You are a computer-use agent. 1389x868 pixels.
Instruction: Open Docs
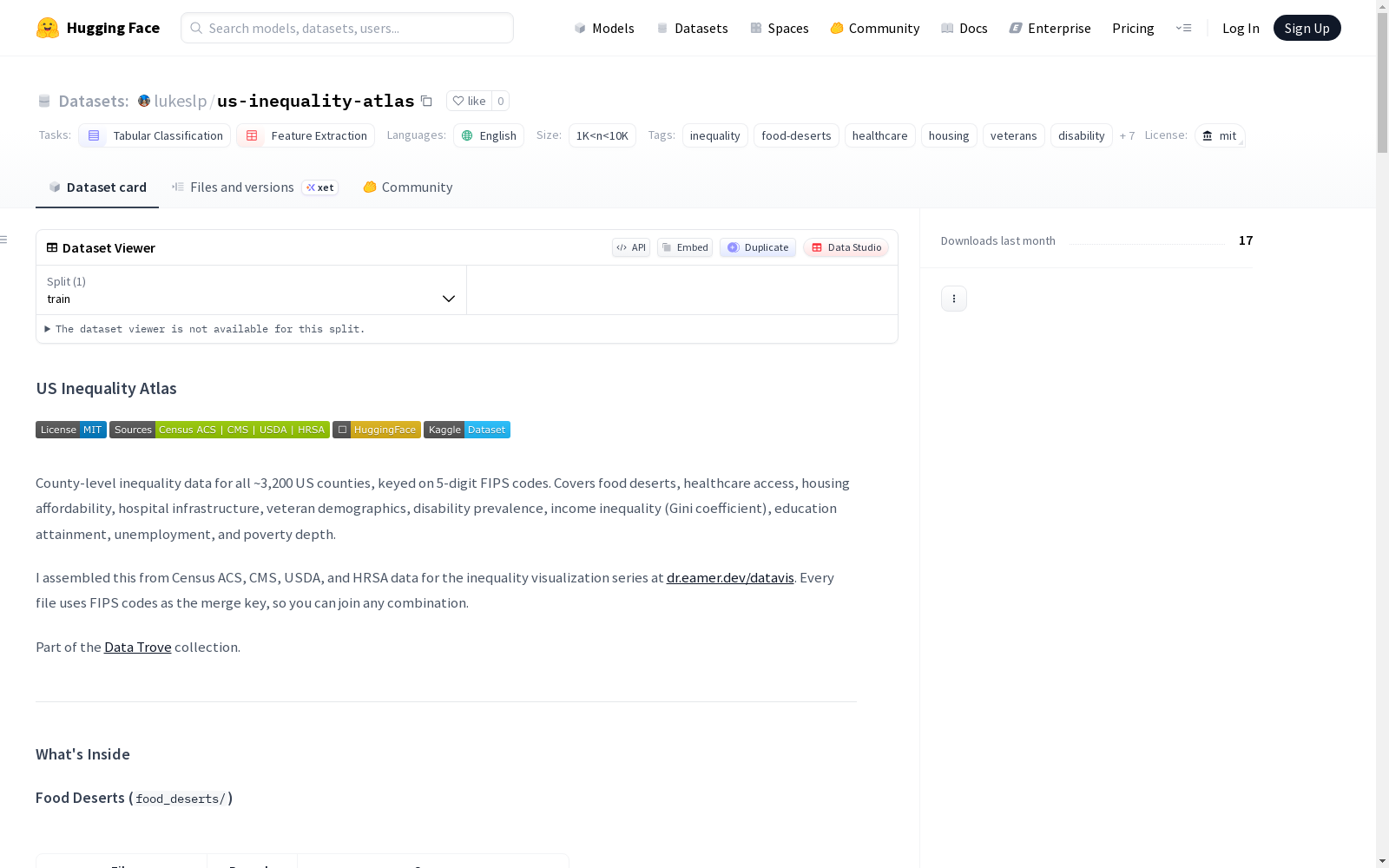point(964,28)
